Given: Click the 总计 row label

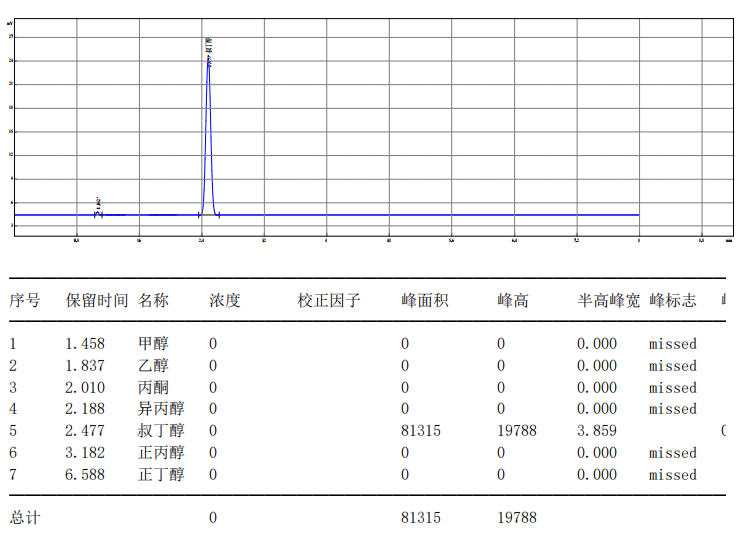Looking at the screenshot, I should pyautogui.click(x=25, y=518).
